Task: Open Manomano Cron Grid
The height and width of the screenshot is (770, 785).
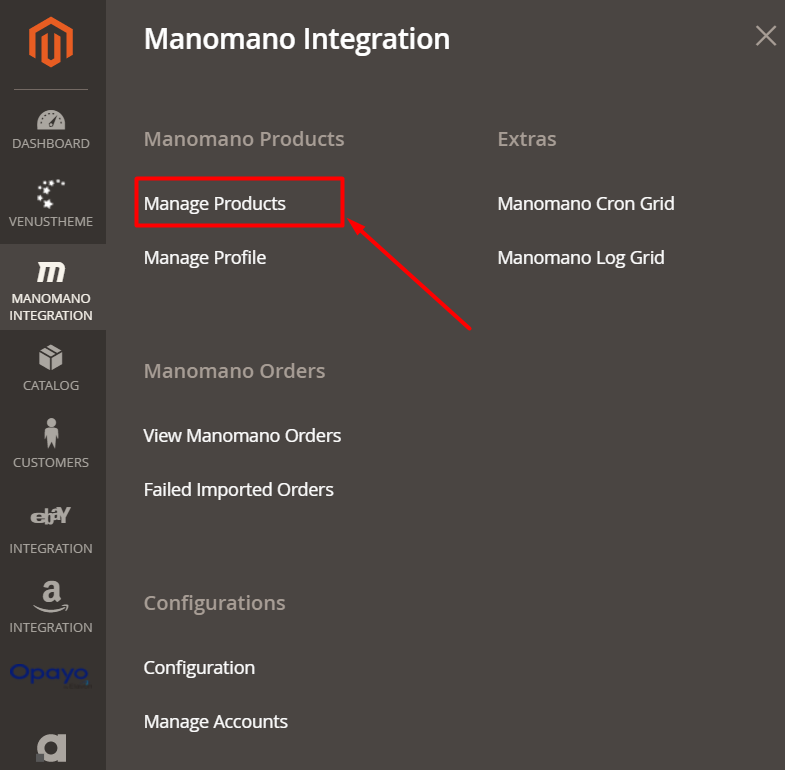Action: pos(586,204)
